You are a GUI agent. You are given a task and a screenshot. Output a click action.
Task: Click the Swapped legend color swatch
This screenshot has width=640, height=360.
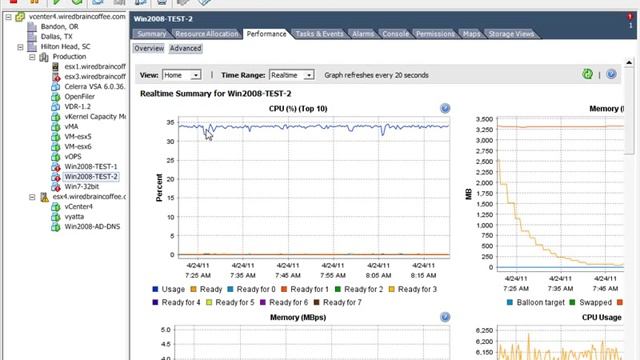tap(572, 302)
